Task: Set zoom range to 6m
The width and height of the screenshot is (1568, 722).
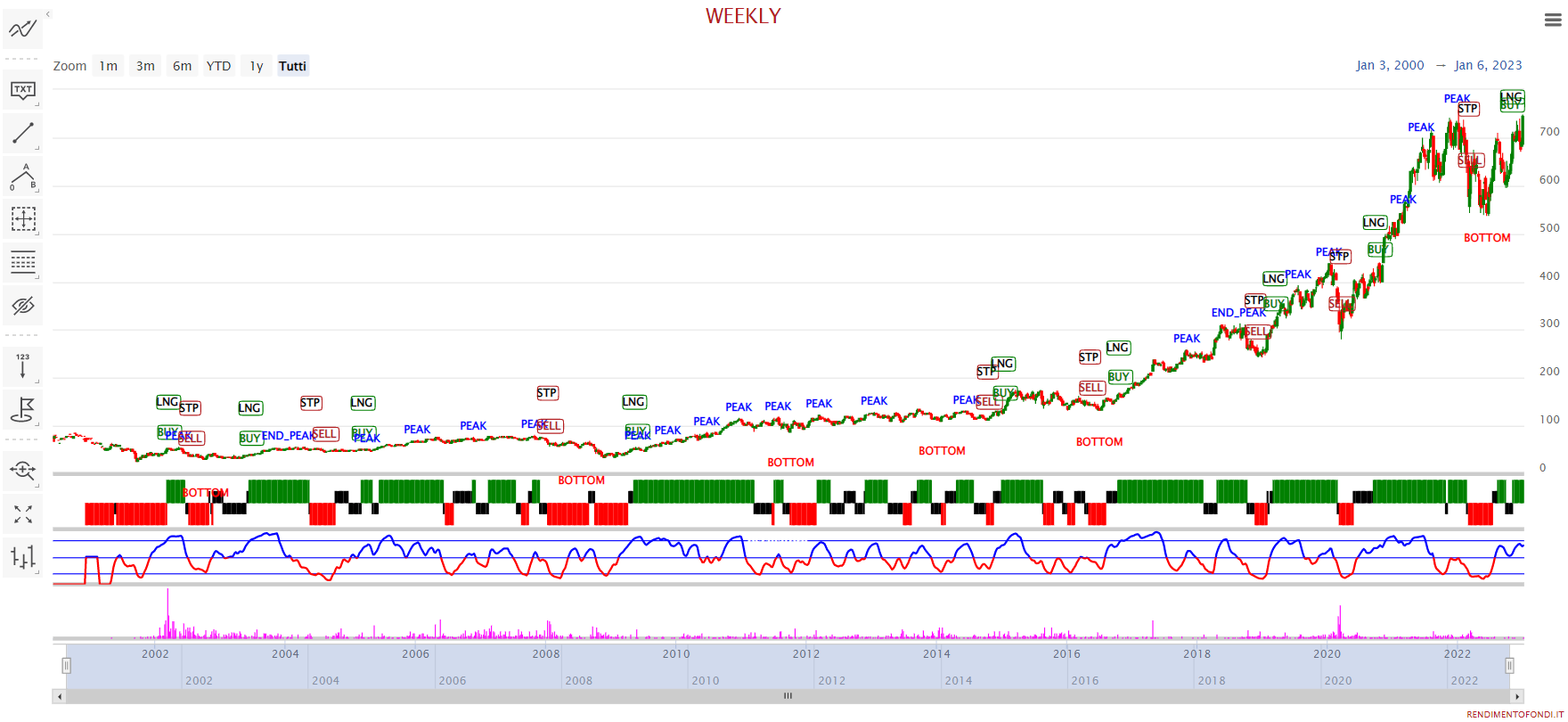Action: coord(182,66)
